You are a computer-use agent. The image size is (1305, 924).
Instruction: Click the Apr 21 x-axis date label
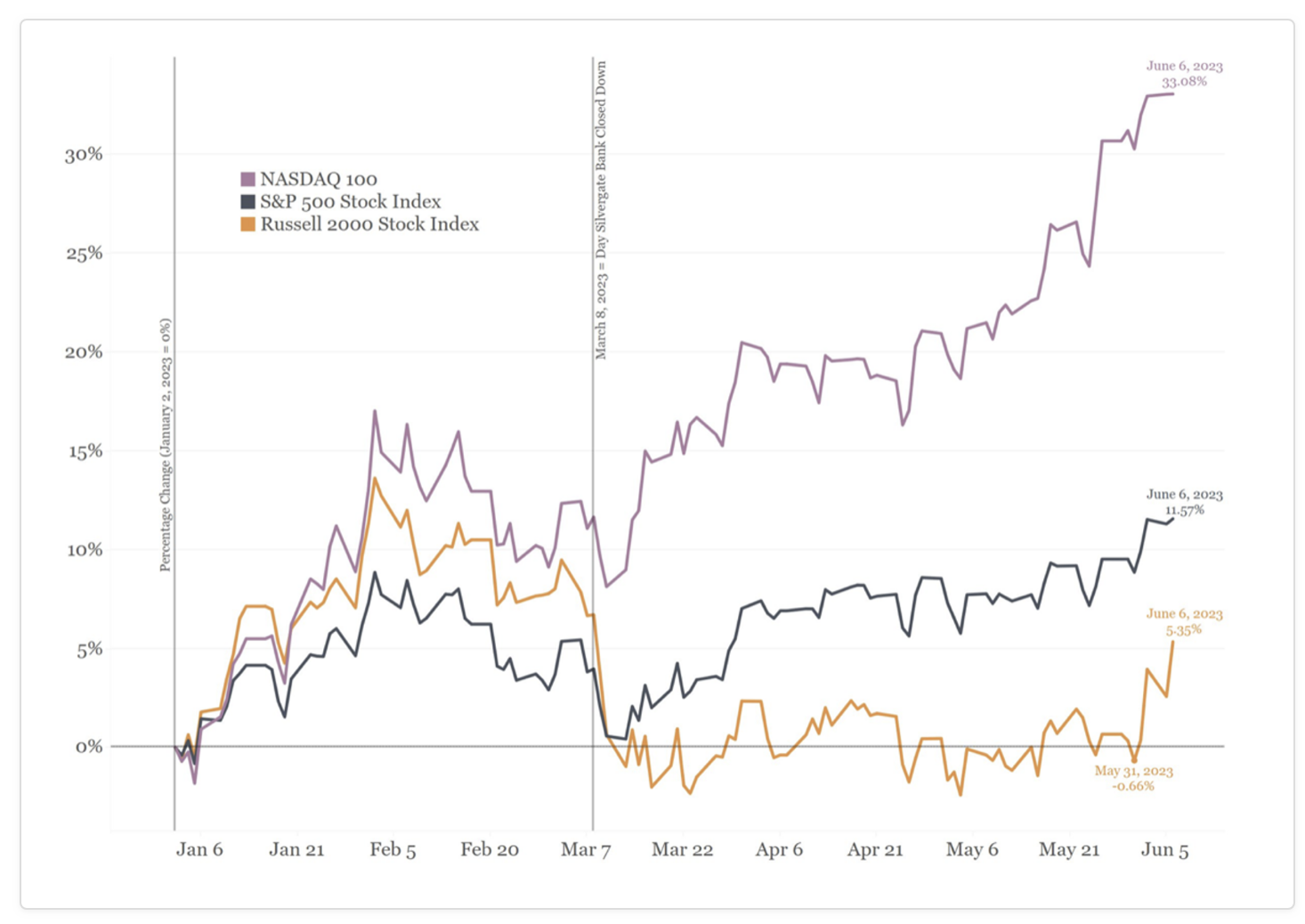[x=875, y=849]
